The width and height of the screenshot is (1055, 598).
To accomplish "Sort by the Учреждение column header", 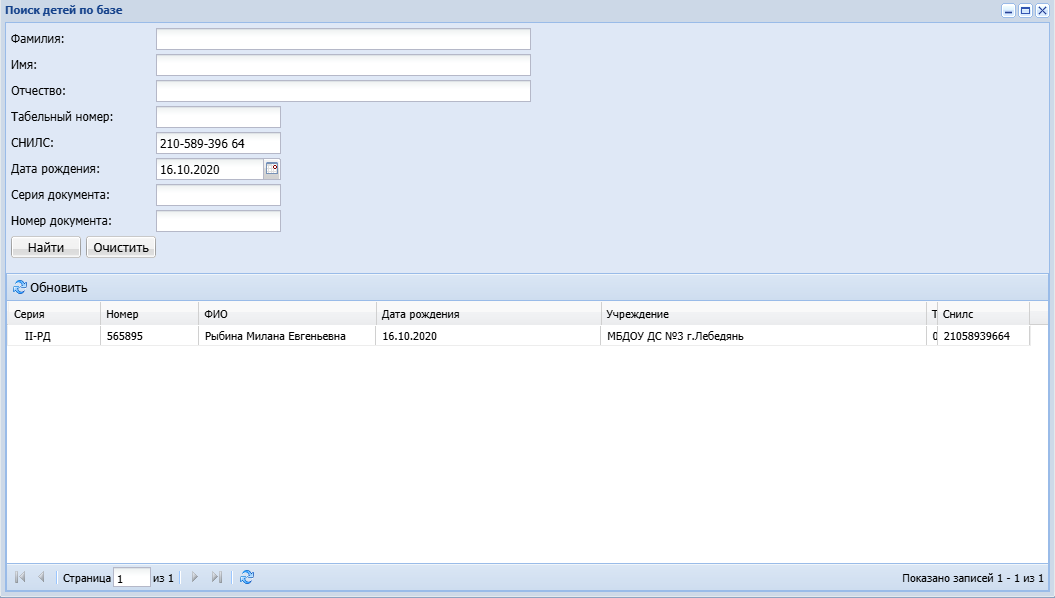I will click(x=764, y=314).
